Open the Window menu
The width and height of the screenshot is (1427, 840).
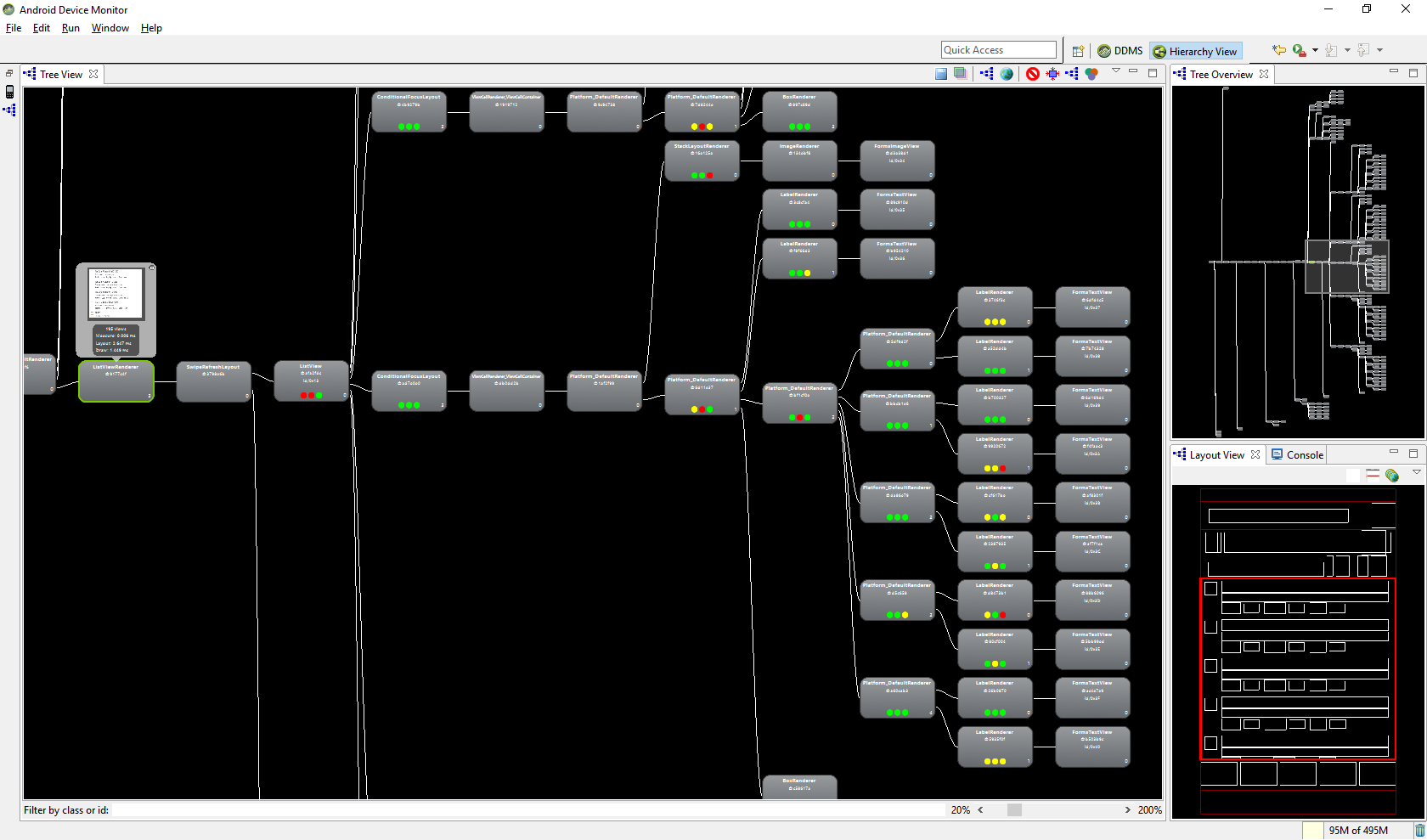tap(110, 28)
